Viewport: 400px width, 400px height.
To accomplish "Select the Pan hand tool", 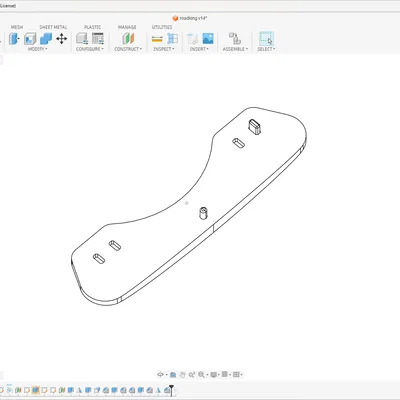I will coord(182,375).
